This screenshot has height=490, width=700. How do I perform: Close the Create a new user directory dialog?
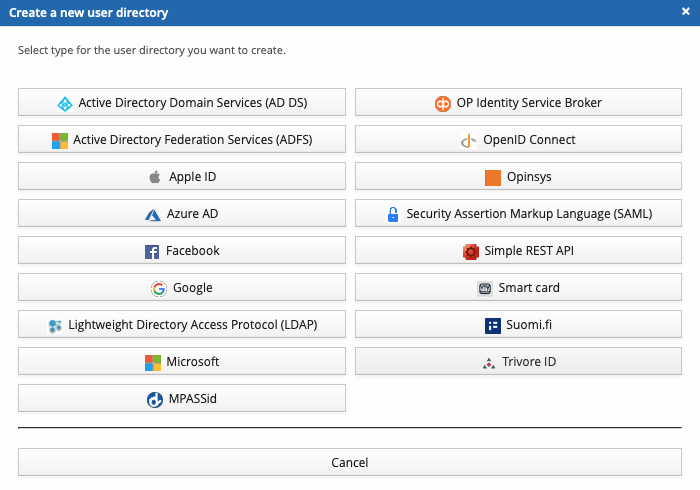(685, 12)
